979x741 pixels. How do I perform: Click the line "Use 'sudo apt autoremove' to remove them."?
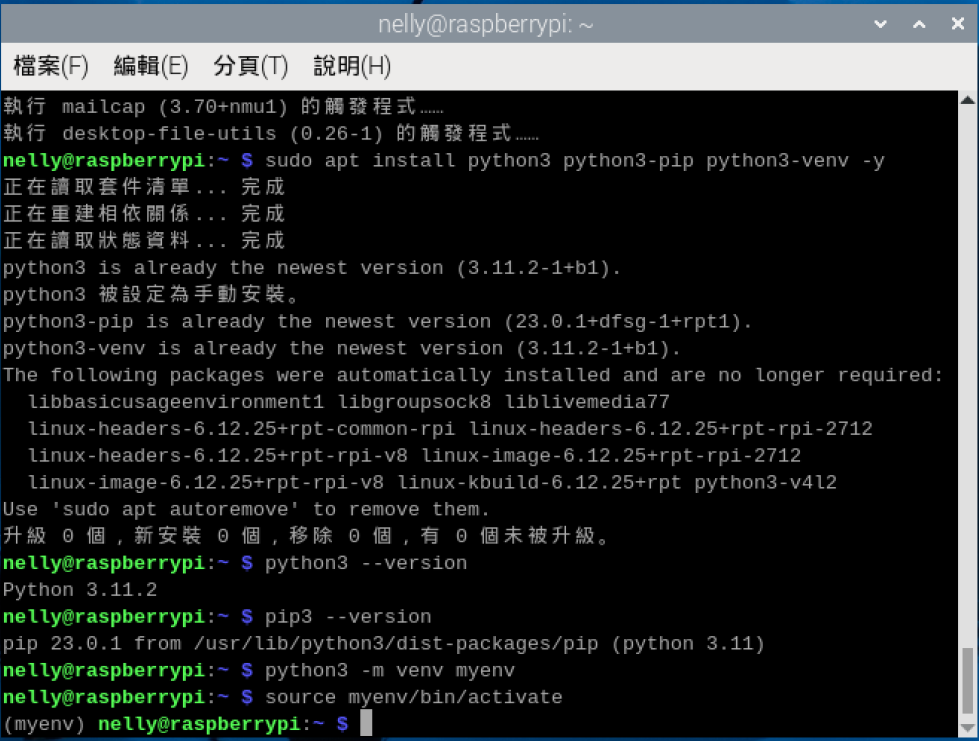click(246, 509)
